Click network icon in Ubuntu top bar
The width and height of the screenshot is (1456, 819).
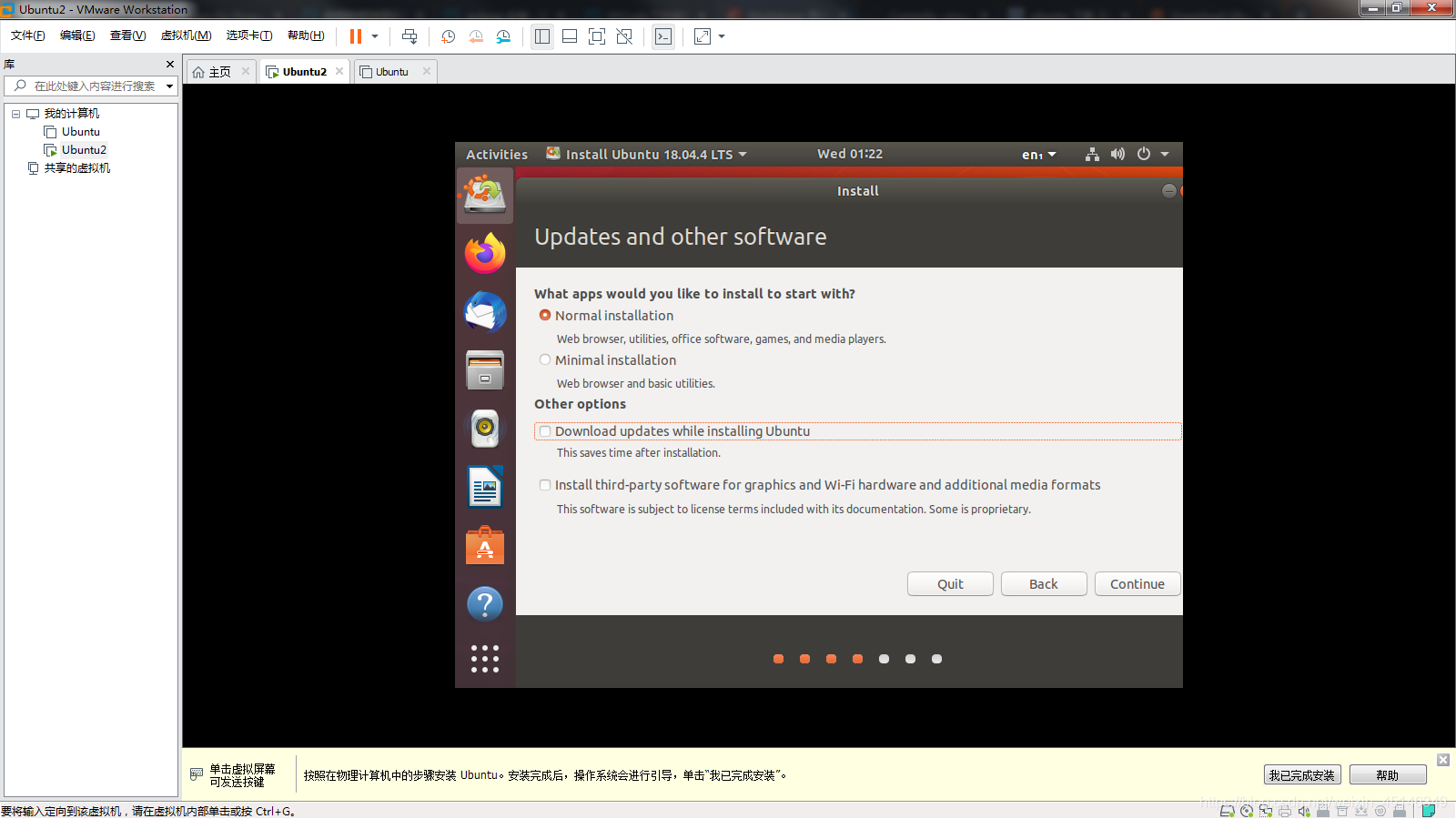[x=1092, y=154]
